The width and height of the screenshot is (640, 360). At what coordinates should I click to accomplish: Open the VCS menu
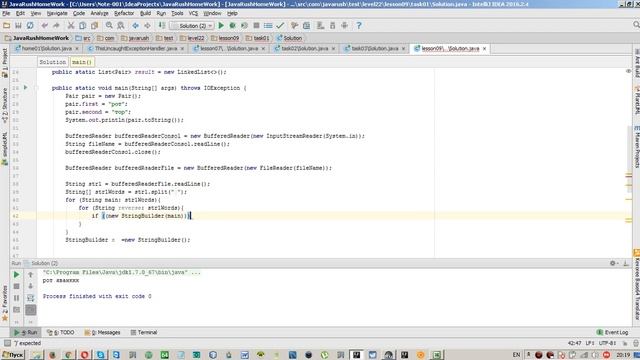point(193,13)
